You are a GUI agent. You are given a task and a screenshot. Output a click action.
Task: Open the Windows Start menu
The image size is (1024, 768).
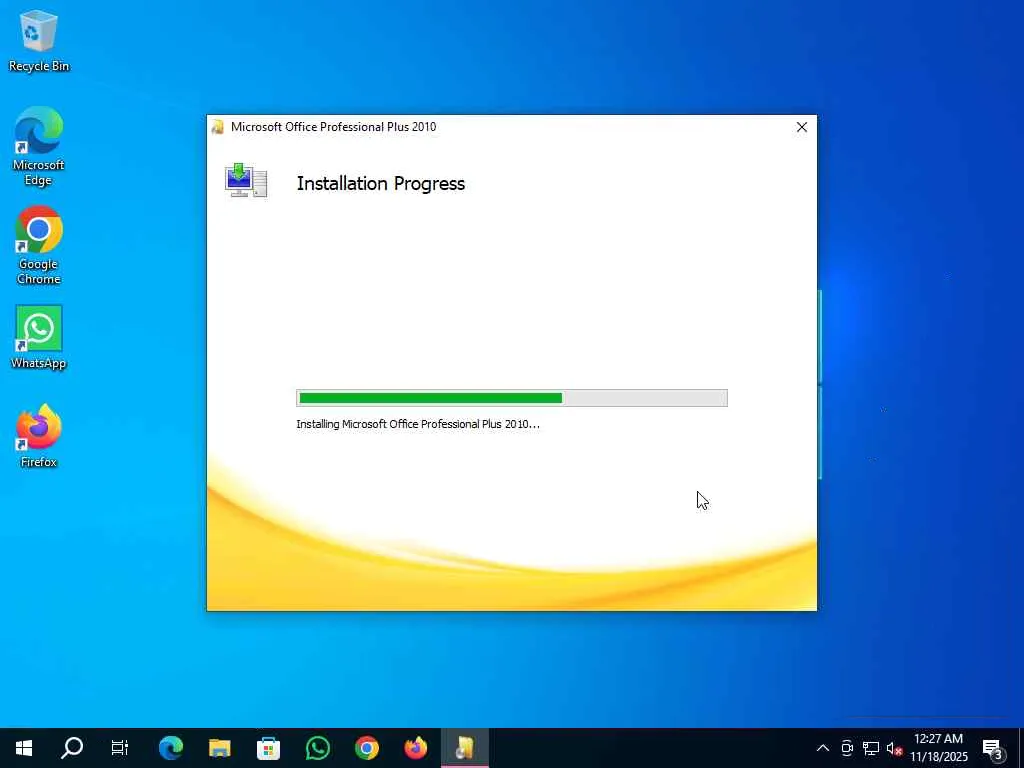(24, 748)
